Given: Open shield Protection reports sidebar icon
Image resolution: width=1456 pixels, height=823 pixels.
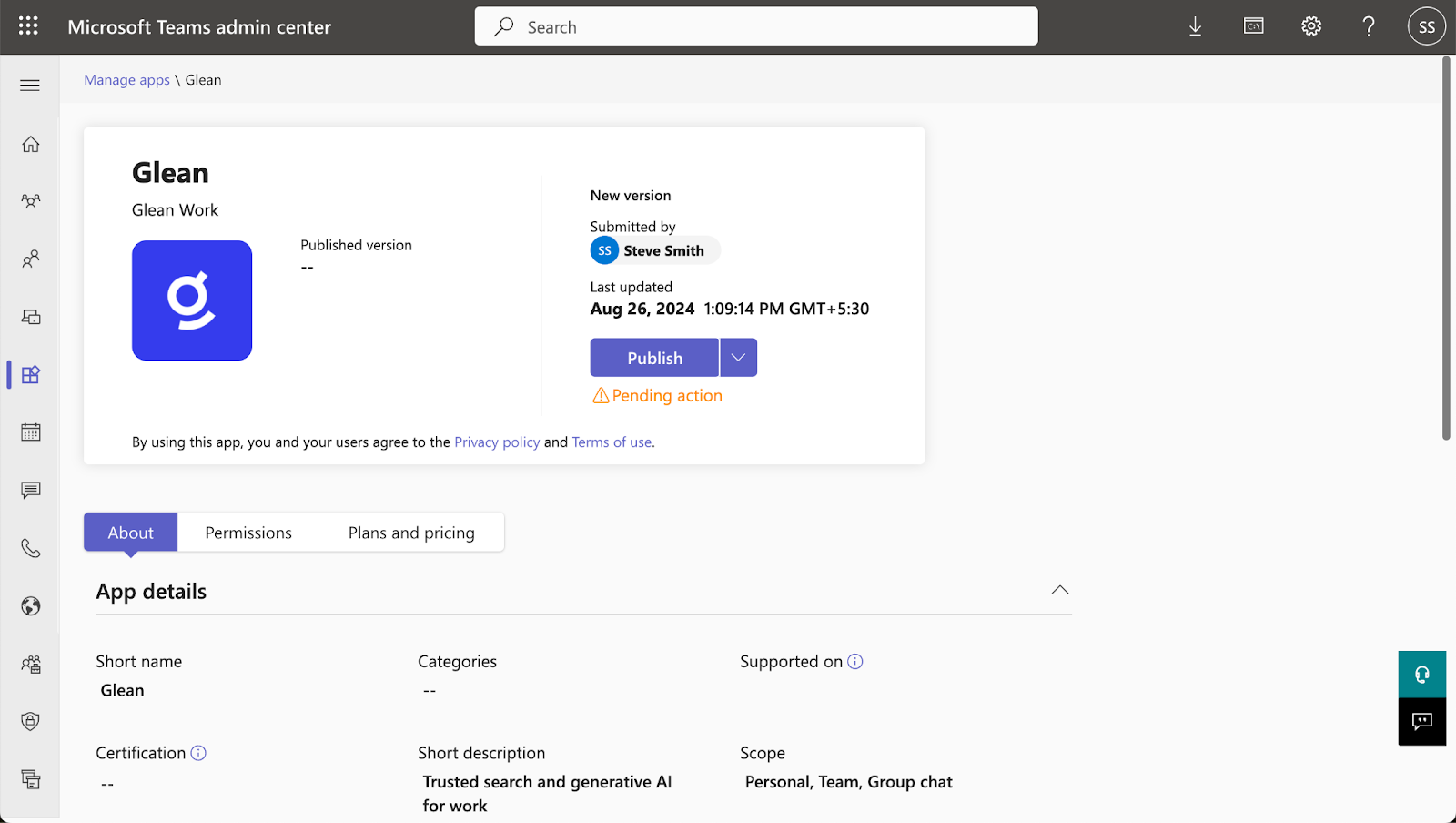Looking at the screenshot, I should [x=31, y=721].
